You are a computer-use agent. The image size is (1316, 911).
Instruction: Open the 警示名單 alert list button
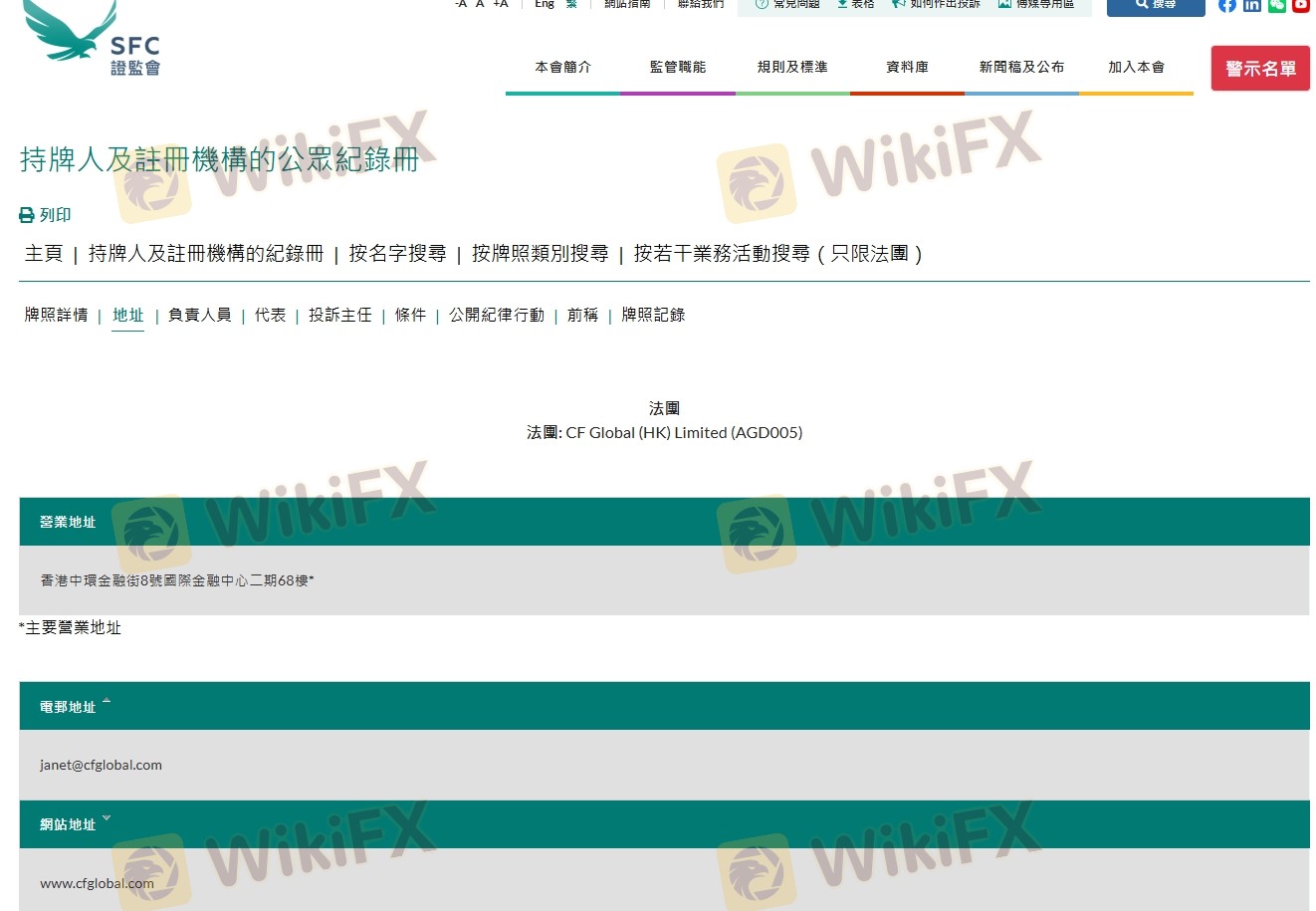[x=1260, y=69]
